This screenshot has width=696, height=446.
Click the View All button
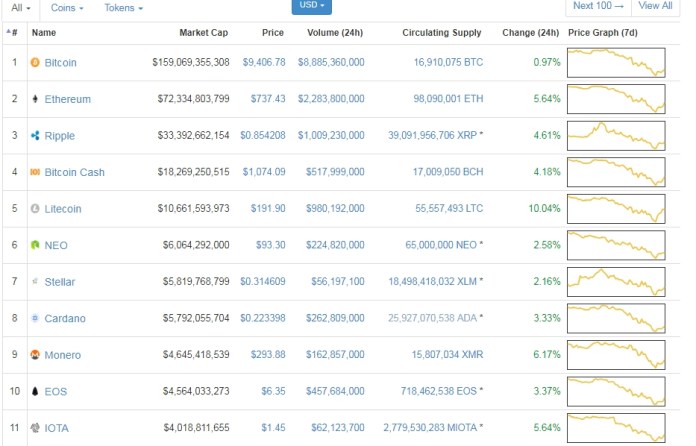[x=655, y=6]
